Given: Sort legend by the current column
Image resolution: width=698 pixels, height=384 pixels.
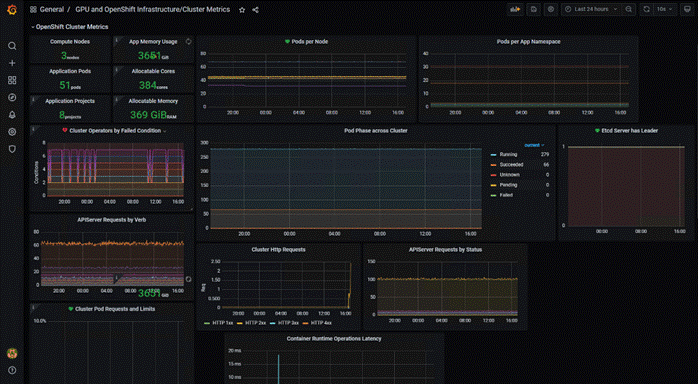Looking at the screenshot, I should pos(534,145).
